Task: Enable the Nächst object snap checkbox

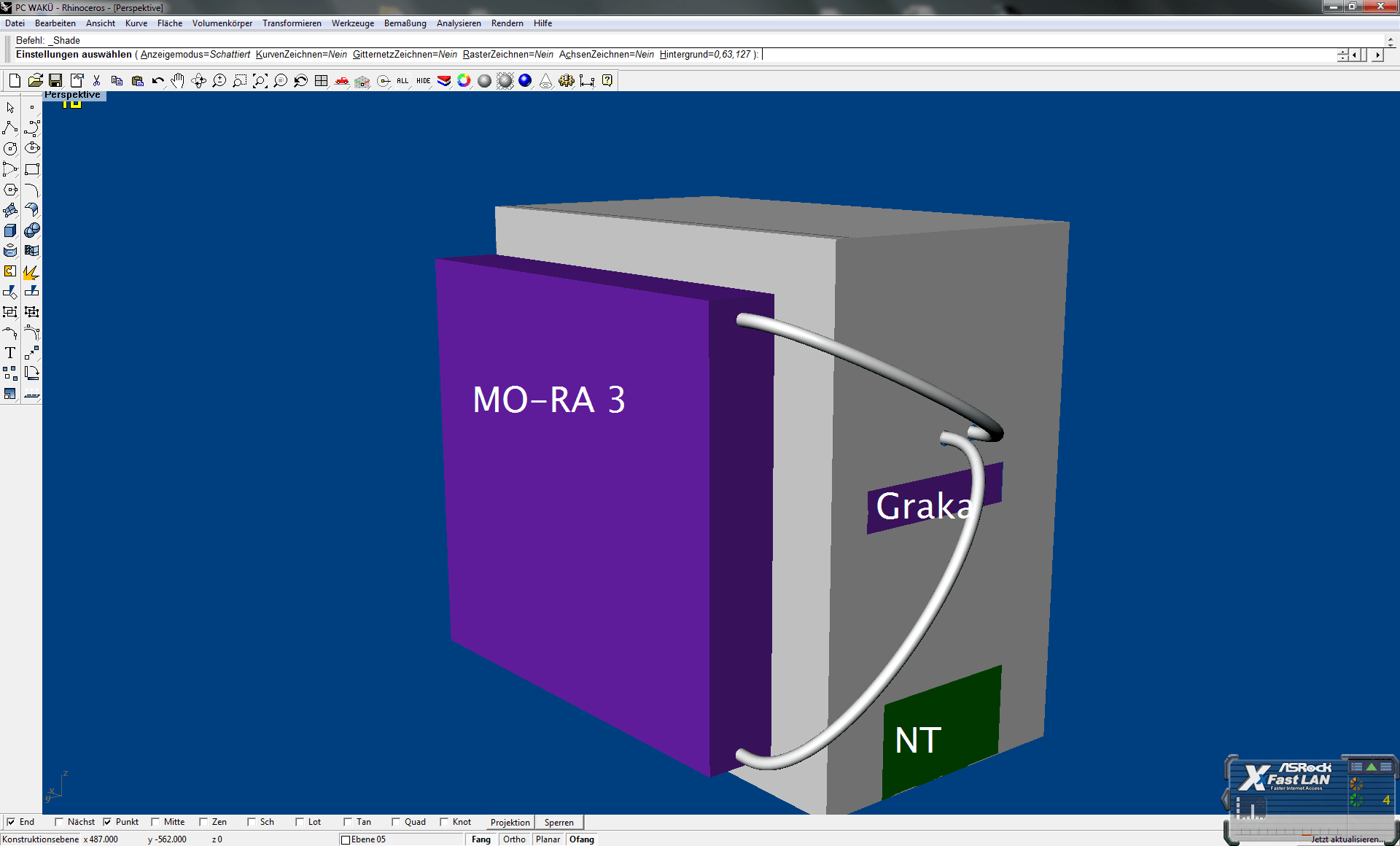Action: click(59, 822)
